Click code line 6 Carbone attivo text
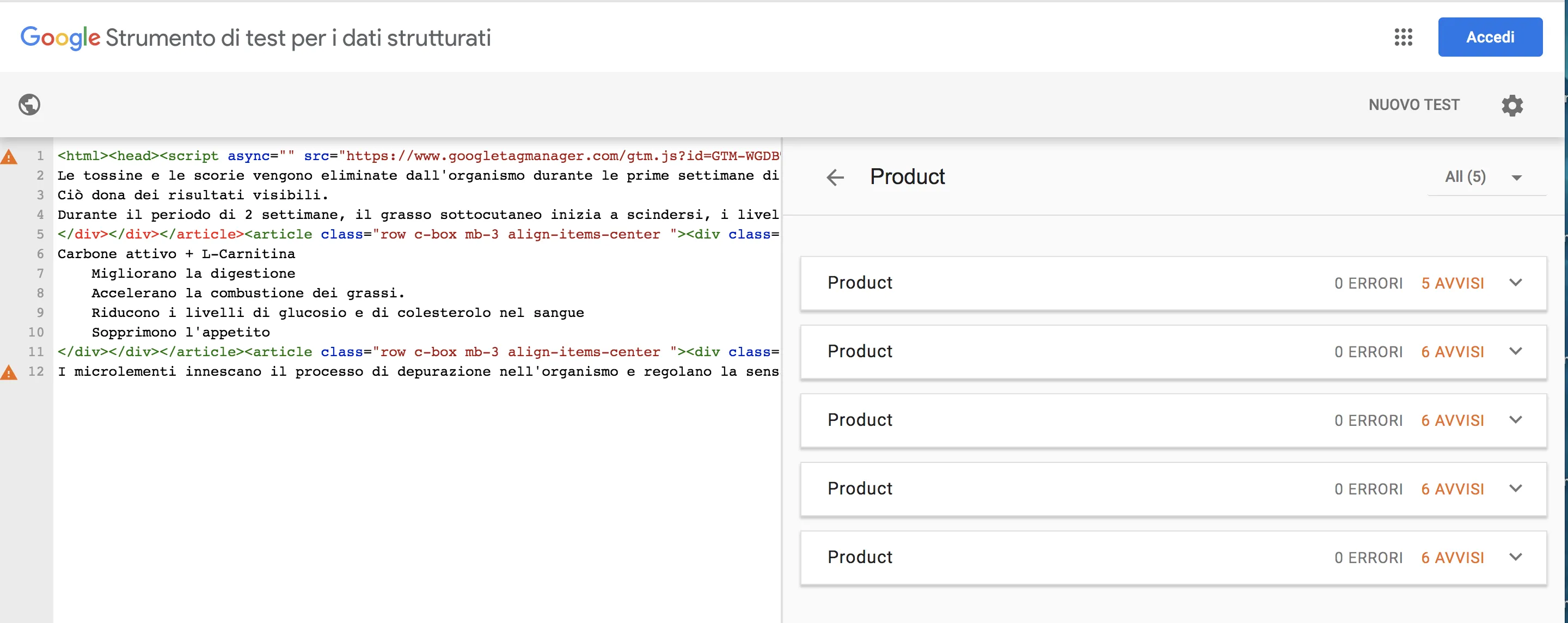The height and width of the screenshot is (623, 1568). coord(176,254)
